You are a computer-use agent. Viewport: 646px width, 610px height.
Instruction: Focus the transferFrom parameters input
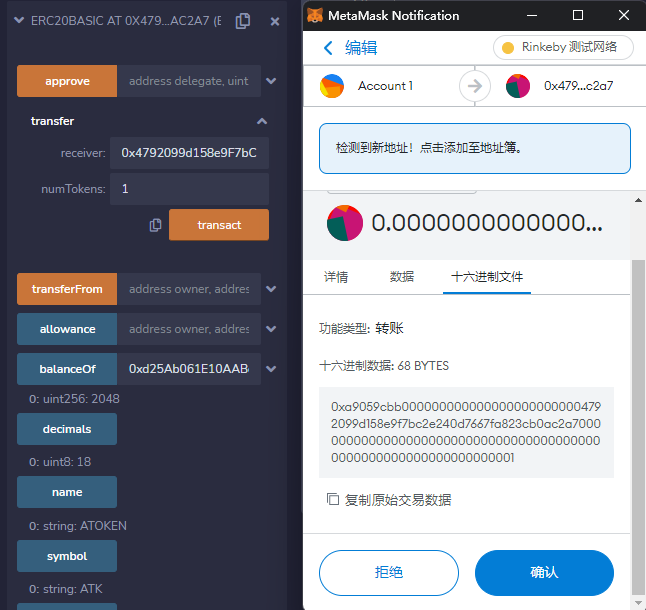coord(189,289)
